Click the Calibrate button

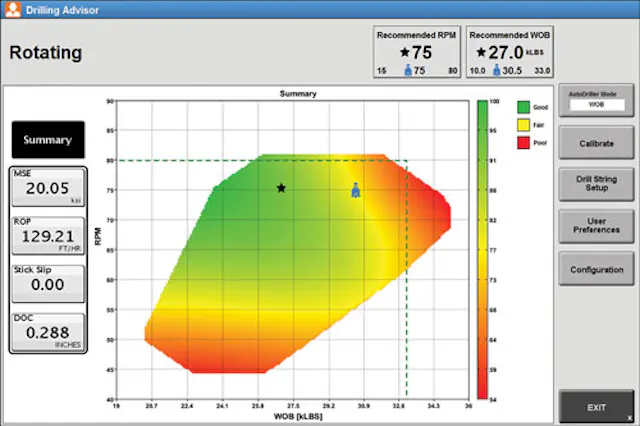[596, 143]
